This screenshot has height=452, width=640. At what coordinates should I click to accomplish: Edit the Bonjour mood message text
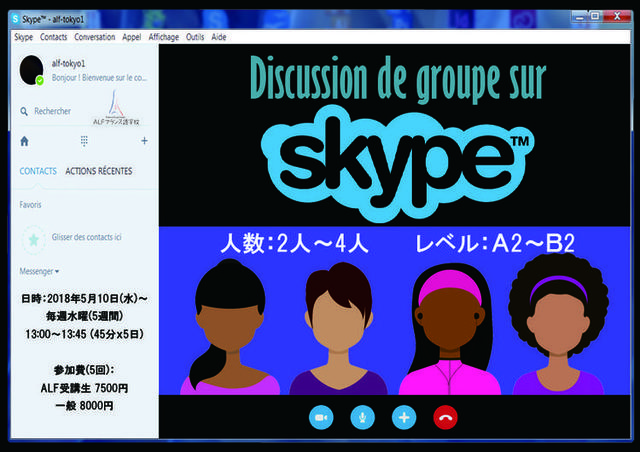click(x=99, y=78)
